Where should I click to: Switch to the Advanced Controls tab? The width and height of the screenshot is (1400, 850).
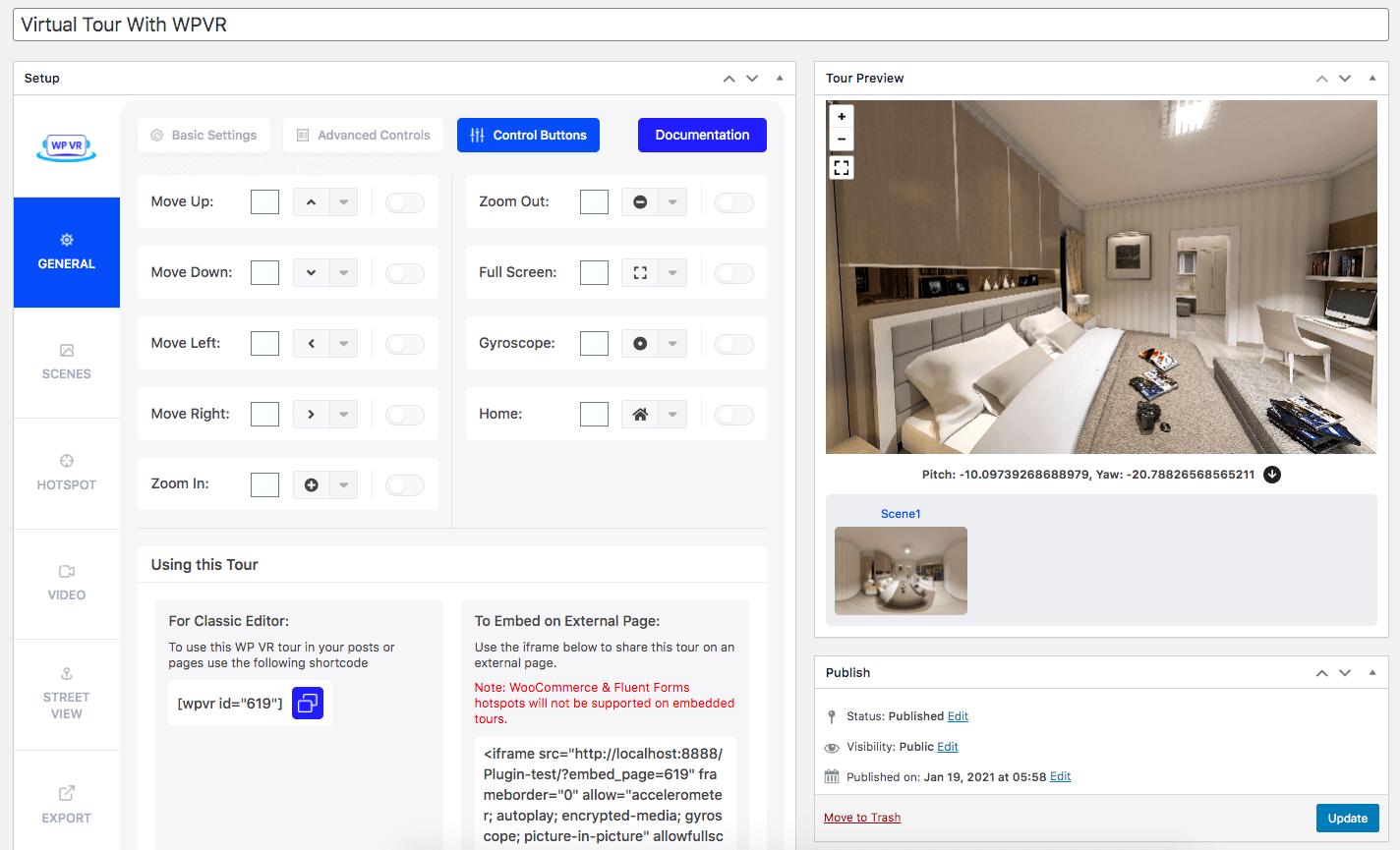[363, 136]
